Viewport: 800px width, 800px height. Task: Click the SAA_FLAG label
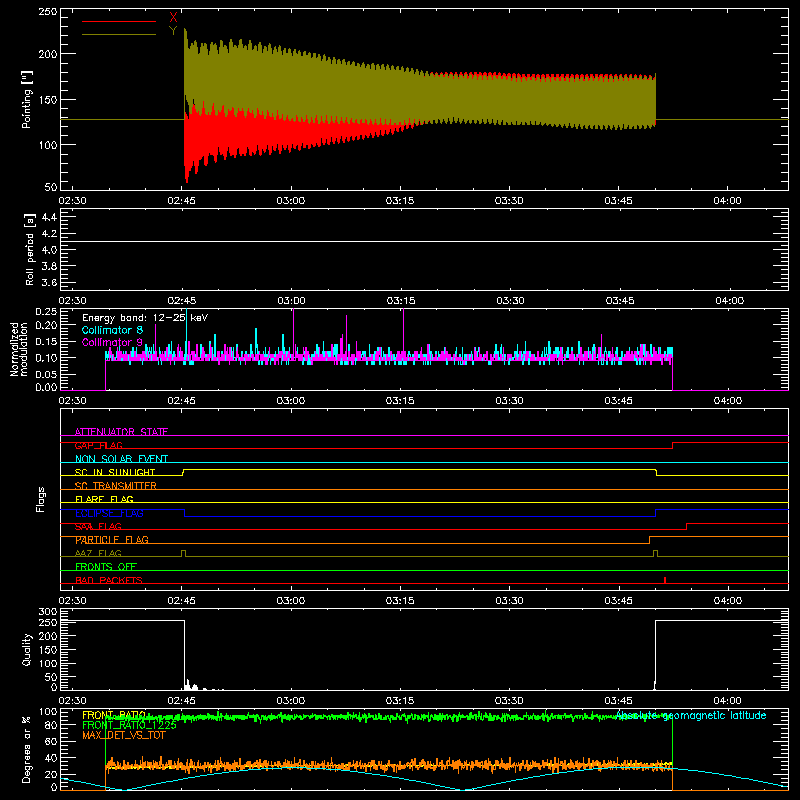pos(98,526)
